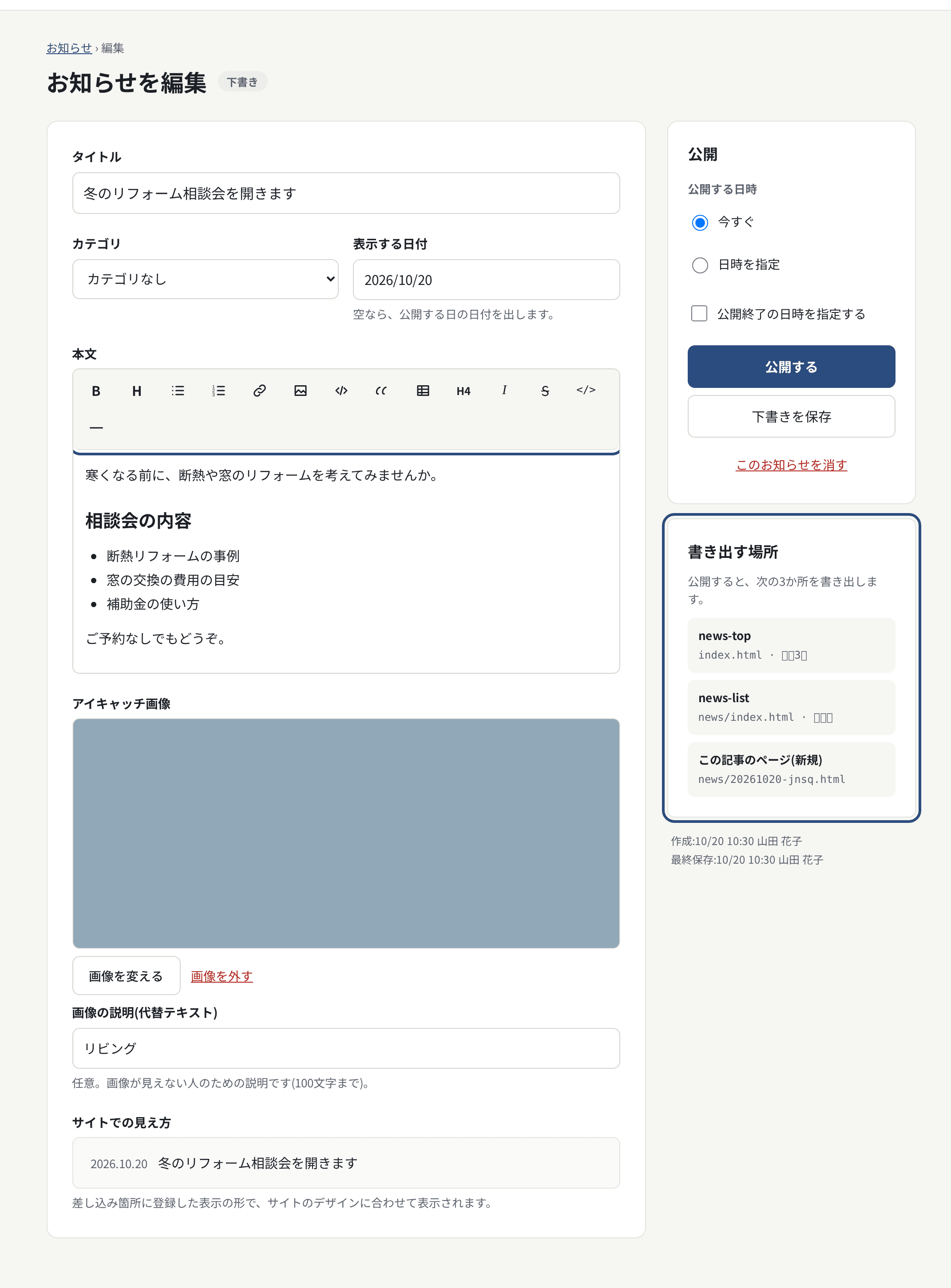Click このお知らせを消す link
The image size is (951, 1288).
click(x=791, y=465)
